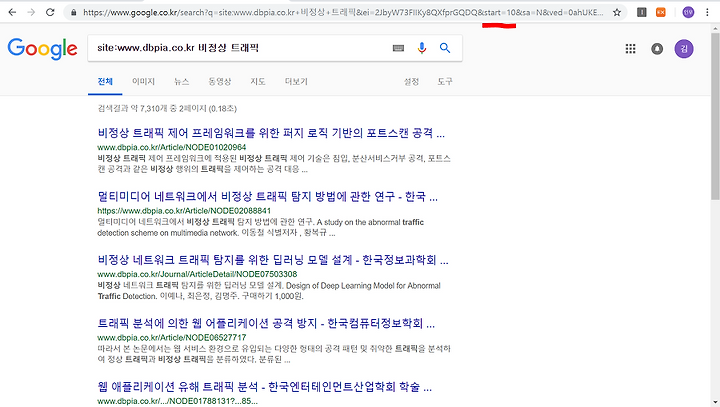Open the orange extension icon
Screen dimensions: 720x407
[x=661, y=12]
